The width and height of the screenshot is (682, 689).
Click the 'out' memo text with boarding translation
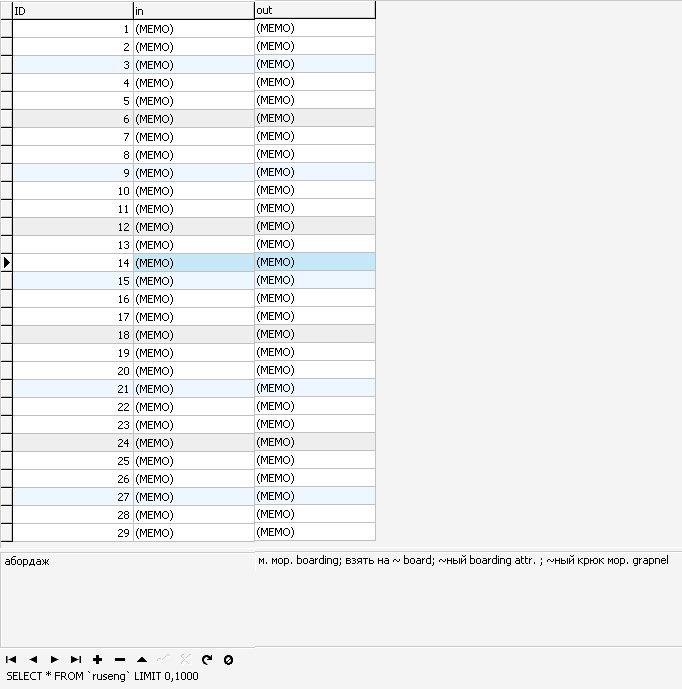point(463,560)
